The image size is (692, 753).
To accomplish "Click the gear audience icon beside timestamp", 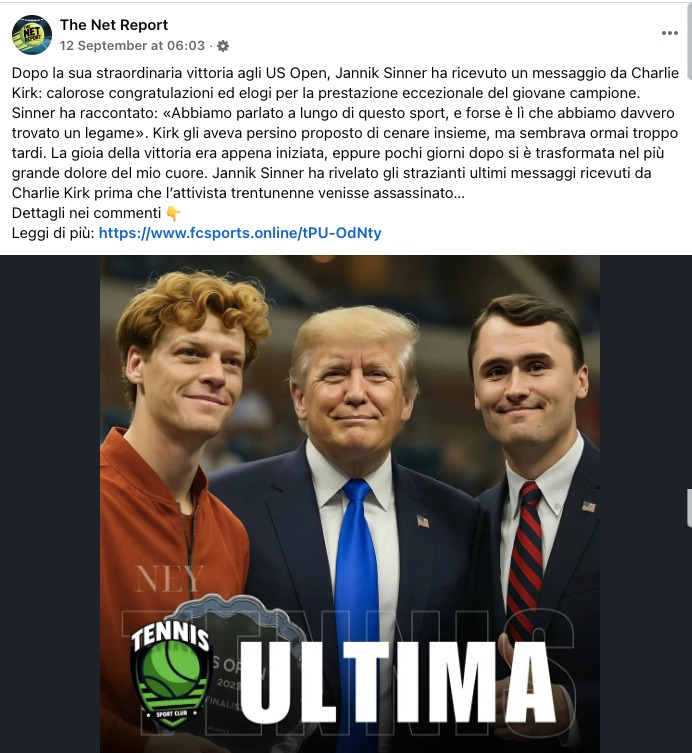I will [x=223, y=46].
